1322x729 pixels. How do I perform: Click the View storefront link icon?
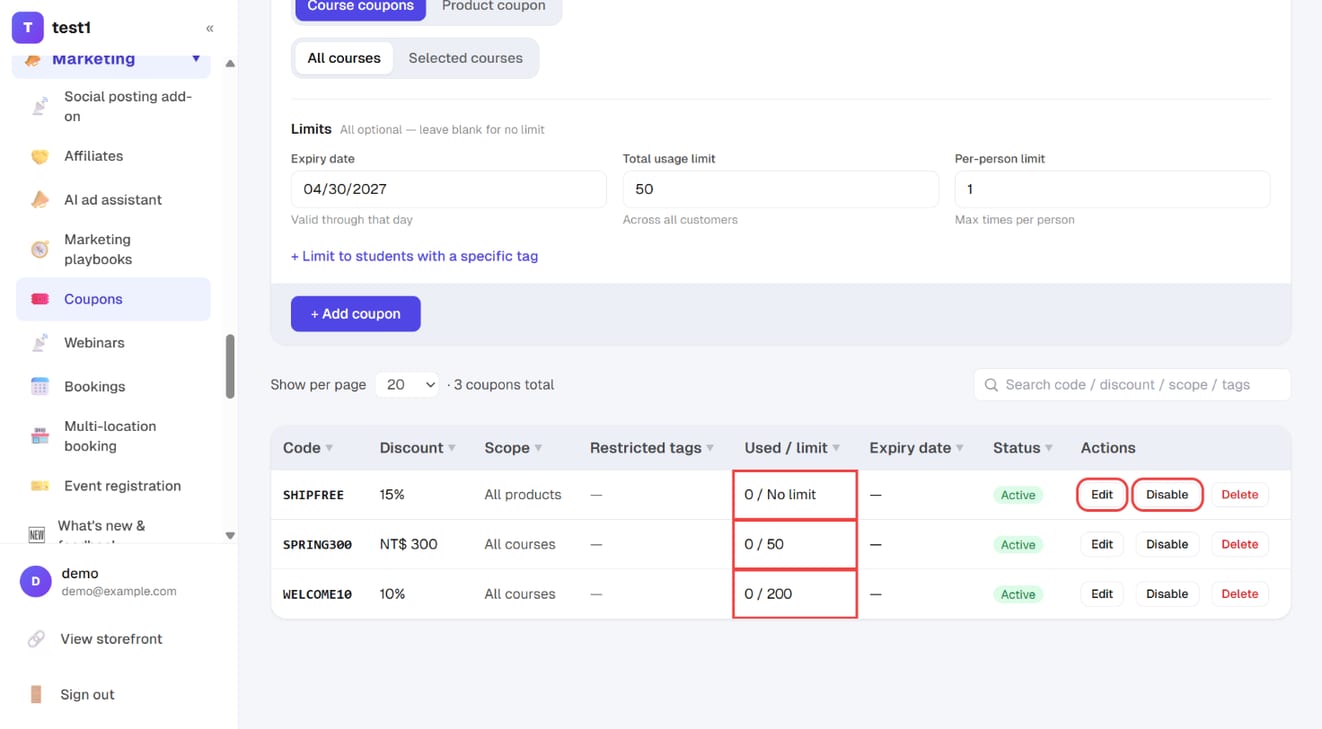point(36,639)
